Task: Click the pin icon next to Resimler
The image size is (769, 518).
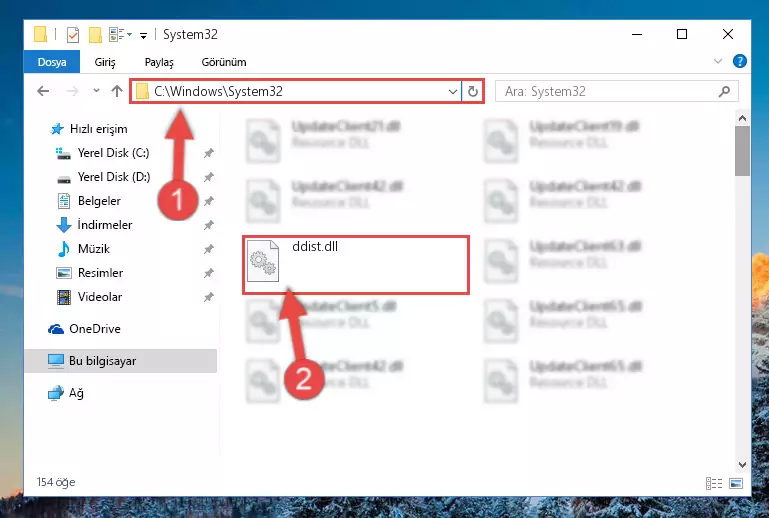Action: (209, 273)
